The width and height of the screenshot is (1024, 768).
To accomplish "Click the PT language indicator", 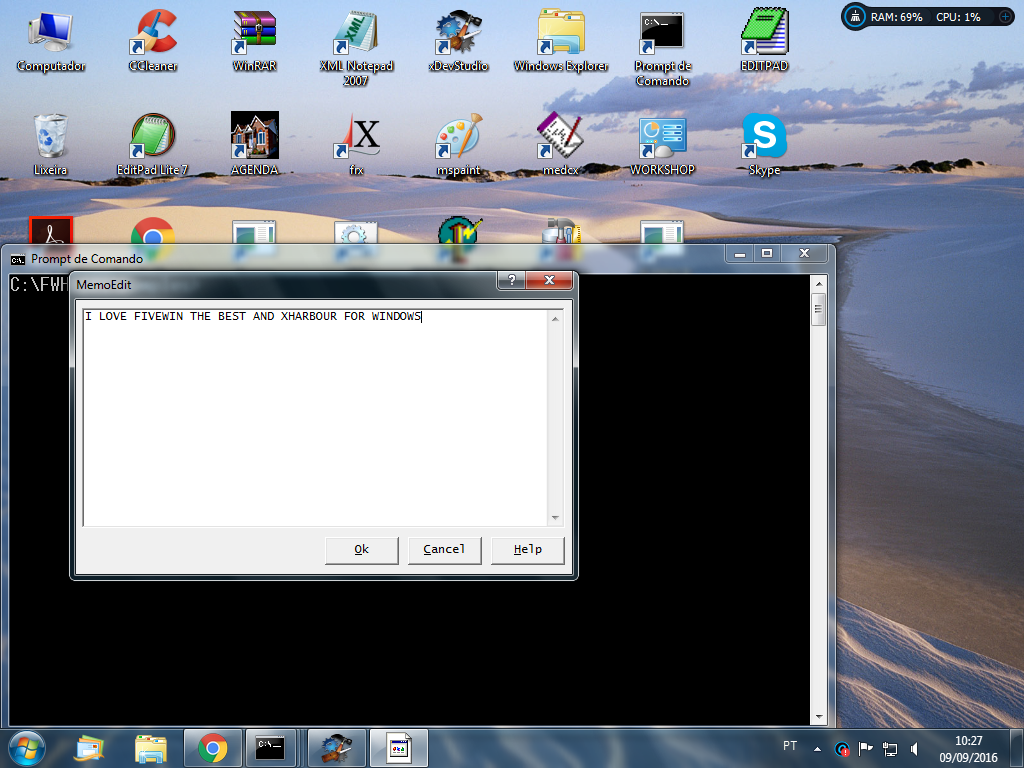I will (x=790, y=746).
